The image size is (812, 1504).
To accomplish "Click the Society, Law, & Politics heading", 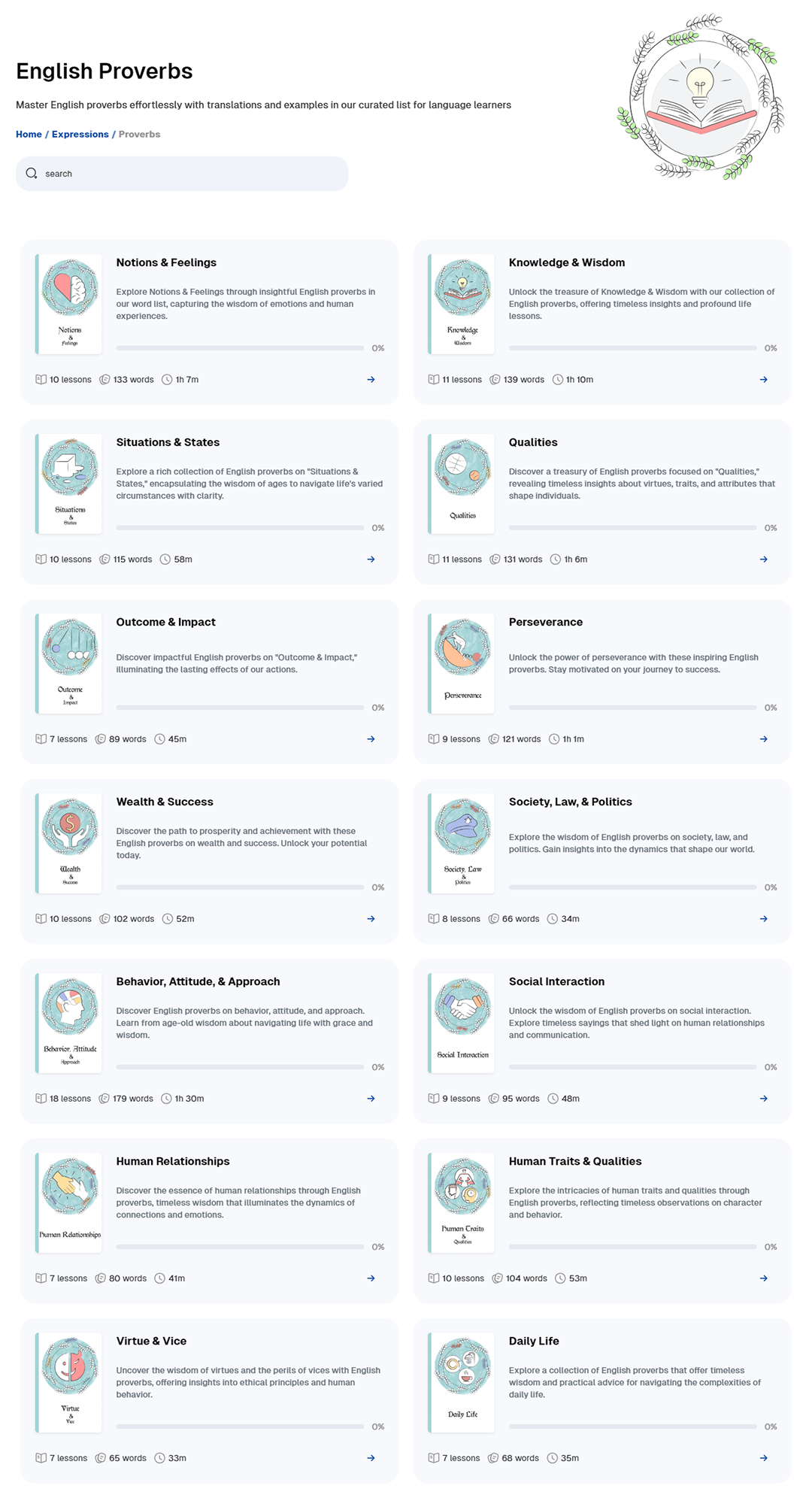I will [570, 802].
